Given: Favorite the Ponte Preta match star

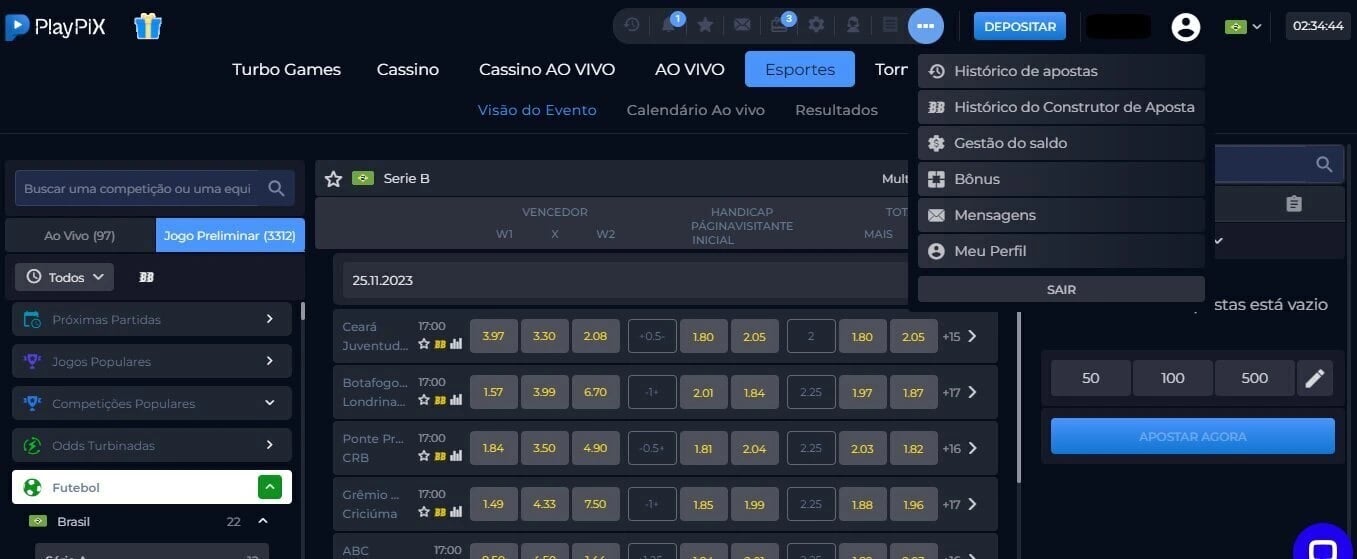Looking at the screenshot, I should coord(424,456).
